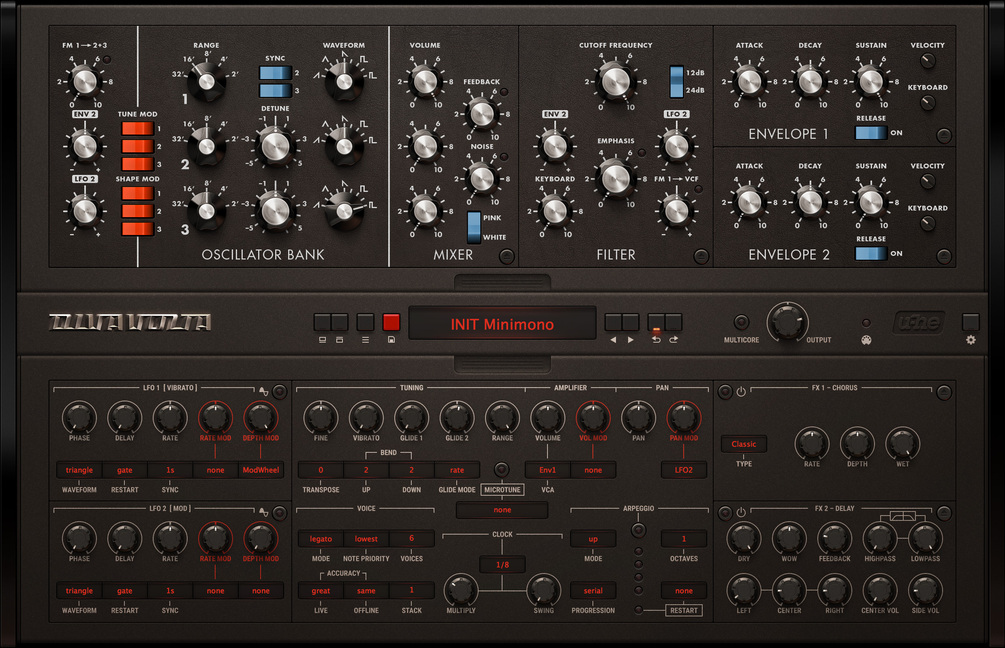Image resolution: width=1005 pixels, height=648 pixels.
Task: Click the MIDI activity indicator icon
Action: [x=866, y=340]
